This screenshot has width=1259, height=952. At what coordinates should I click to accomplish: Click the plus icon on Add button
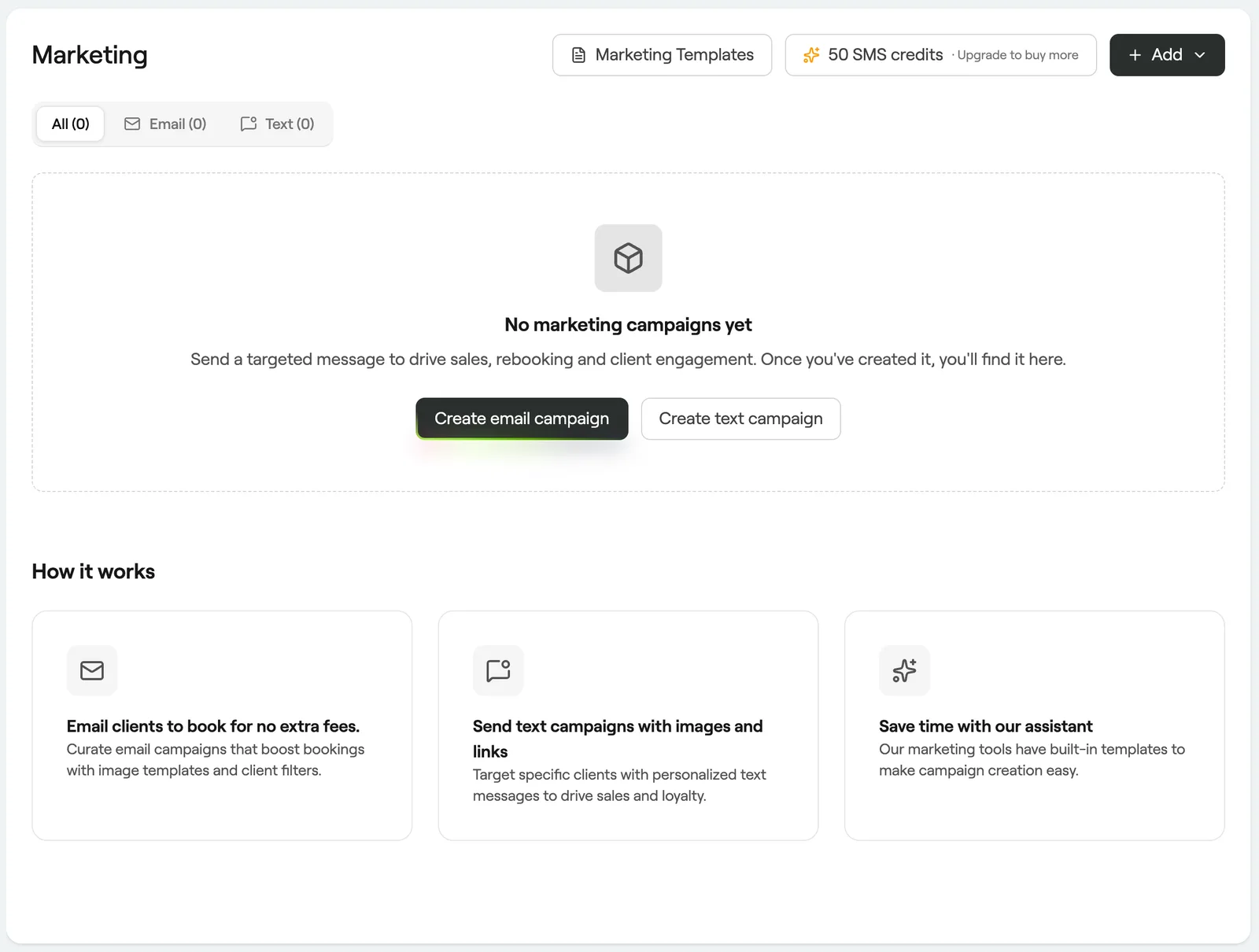click(x=1135, y=55)
